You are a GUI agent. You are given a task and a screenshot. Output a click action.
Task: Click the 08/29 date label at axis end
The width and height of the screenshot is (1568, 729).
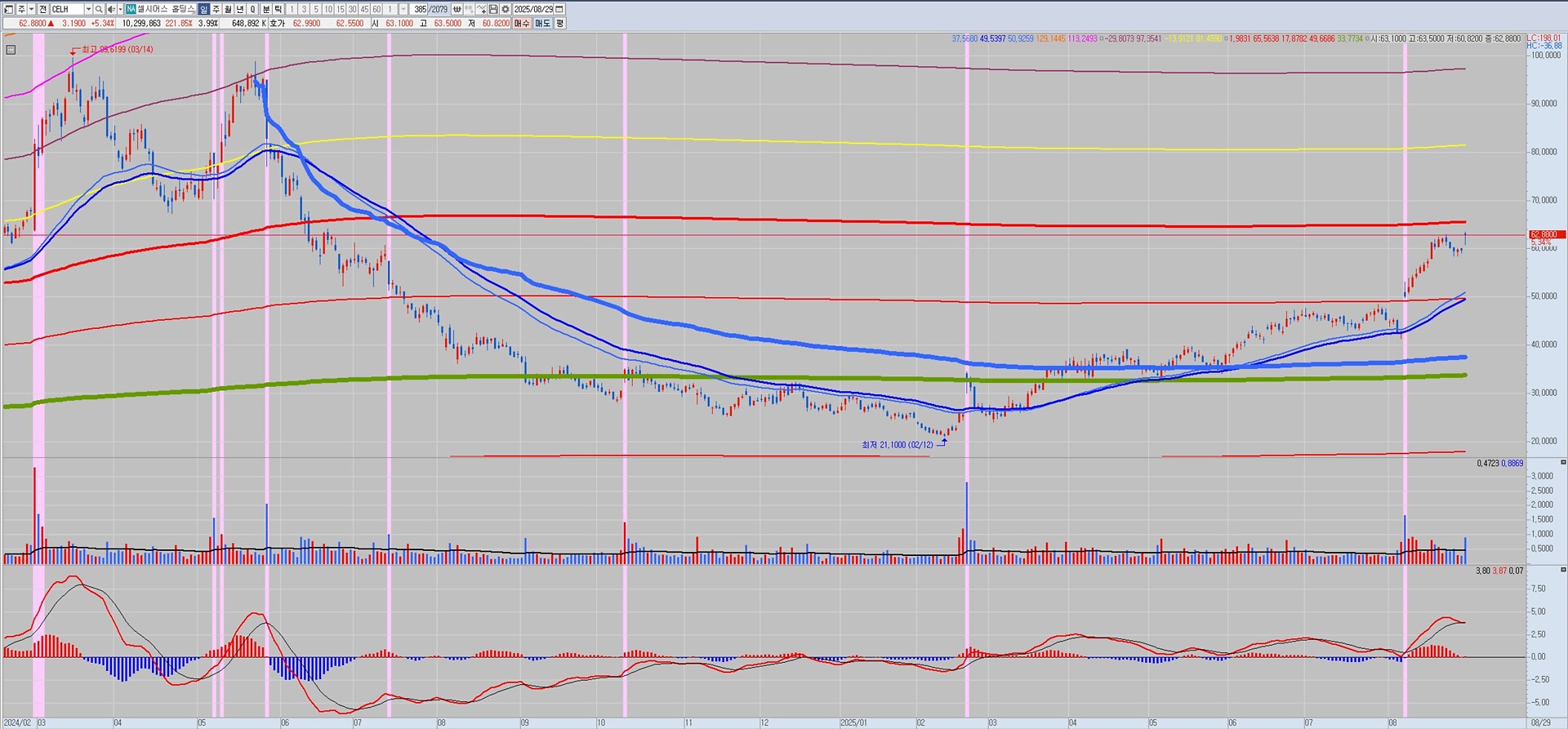pyautogui.click(x=1540, y=723)
